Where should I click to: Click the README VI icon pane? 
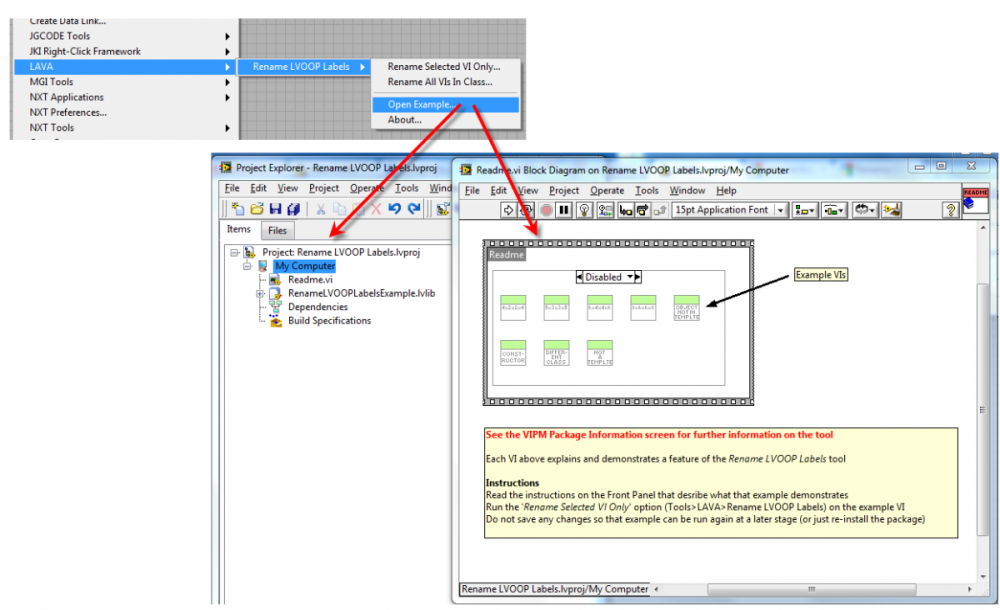pos(975,200)
